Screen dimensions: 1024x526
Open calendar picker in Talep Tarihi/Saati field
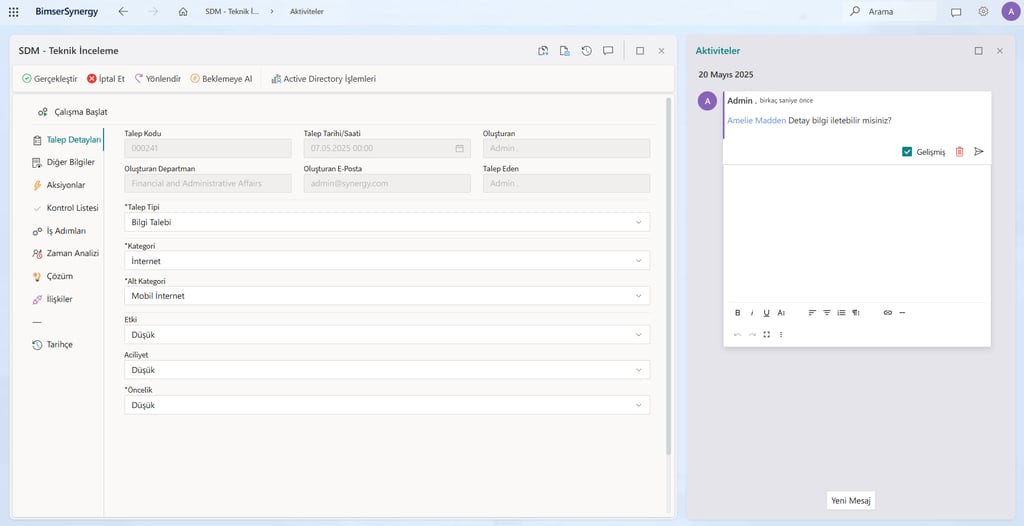pos(459,148)
